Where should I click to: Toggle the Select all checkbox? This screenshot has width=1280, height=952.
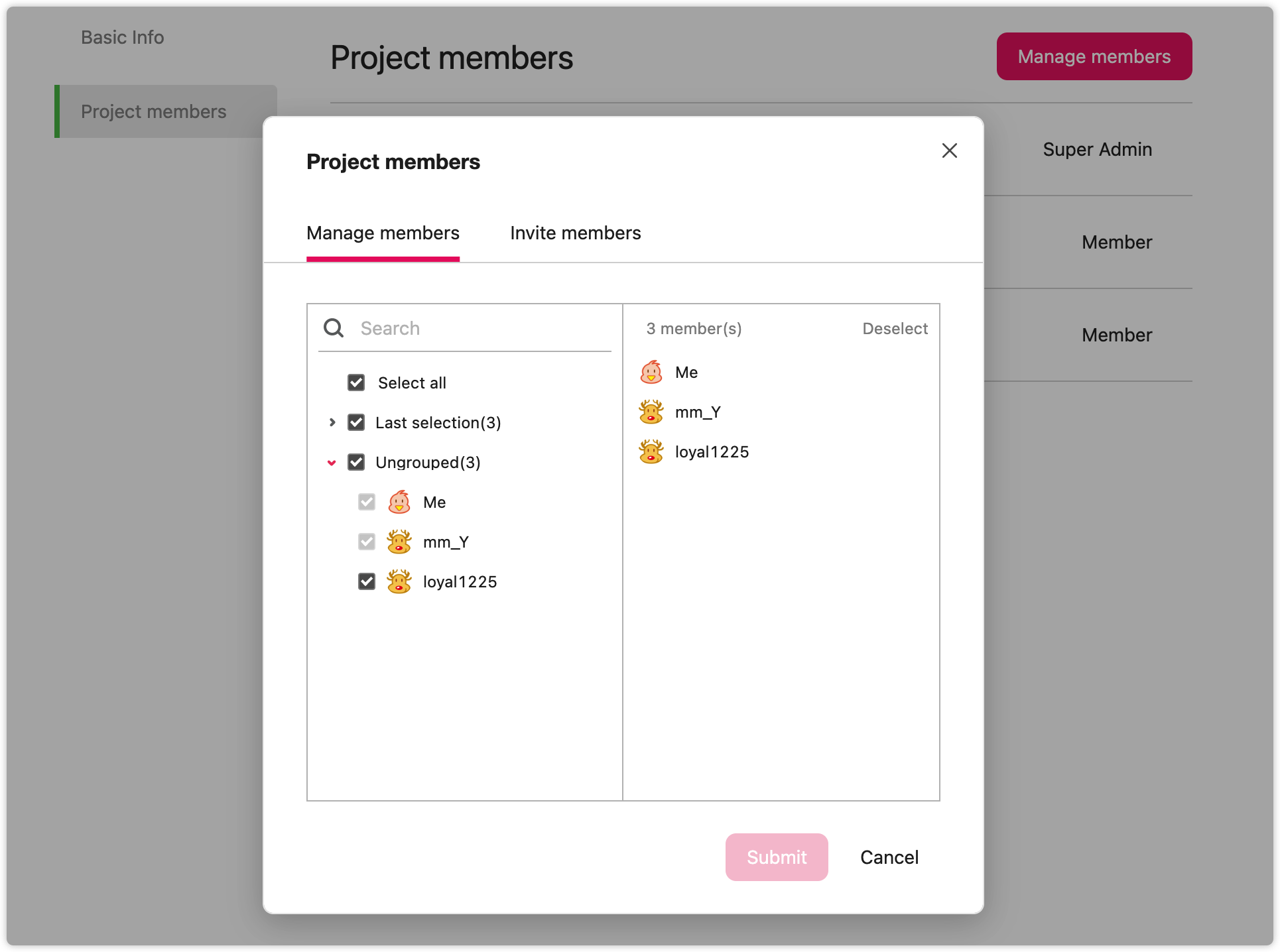point(356,383)
